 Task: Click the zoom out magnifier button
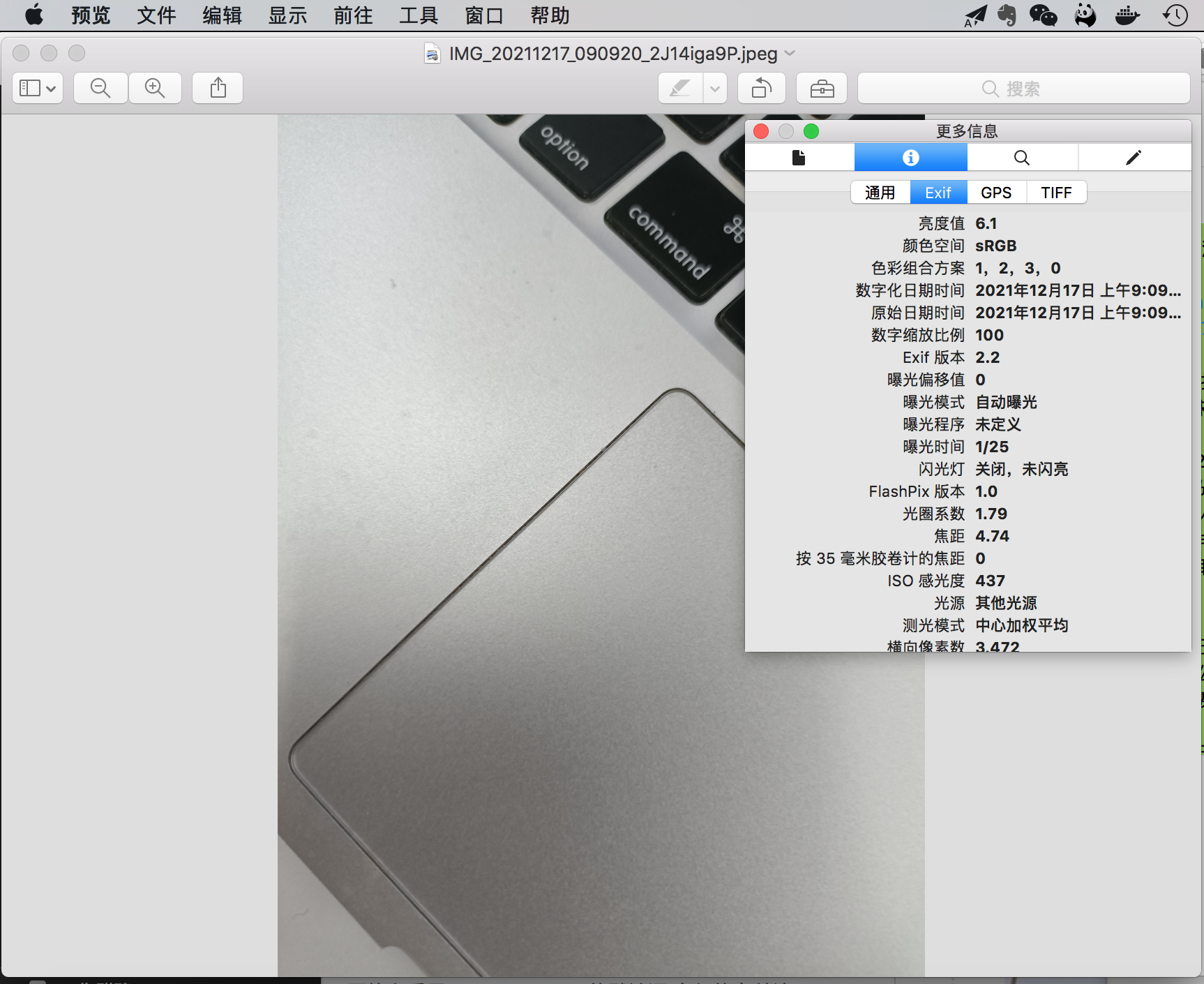coord(100,89)
